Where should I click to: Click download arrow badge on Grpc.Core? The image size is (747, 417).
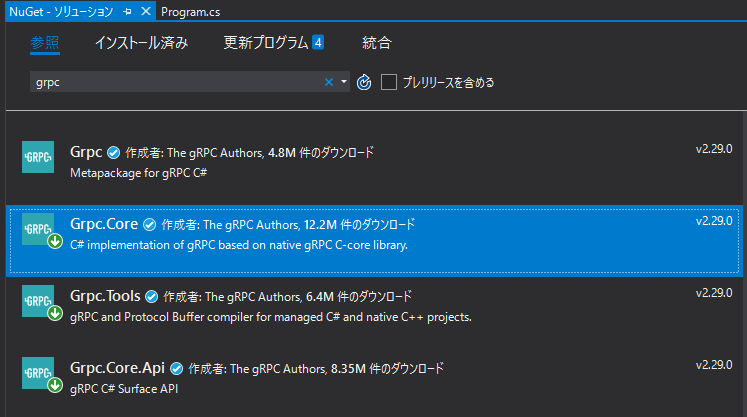coord(55,241)
